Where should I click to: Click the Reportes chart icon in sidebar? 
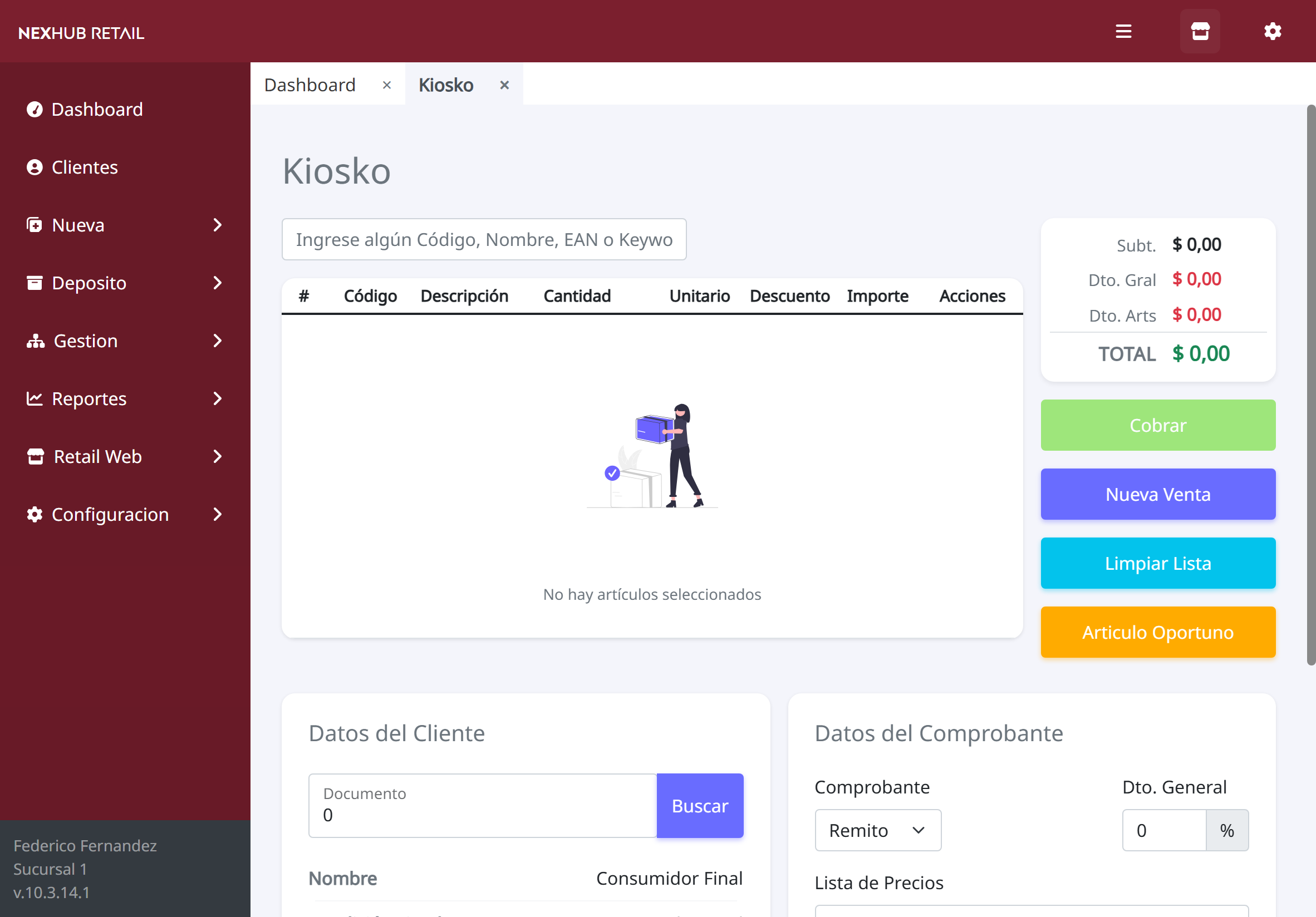(x=35, y=398)
